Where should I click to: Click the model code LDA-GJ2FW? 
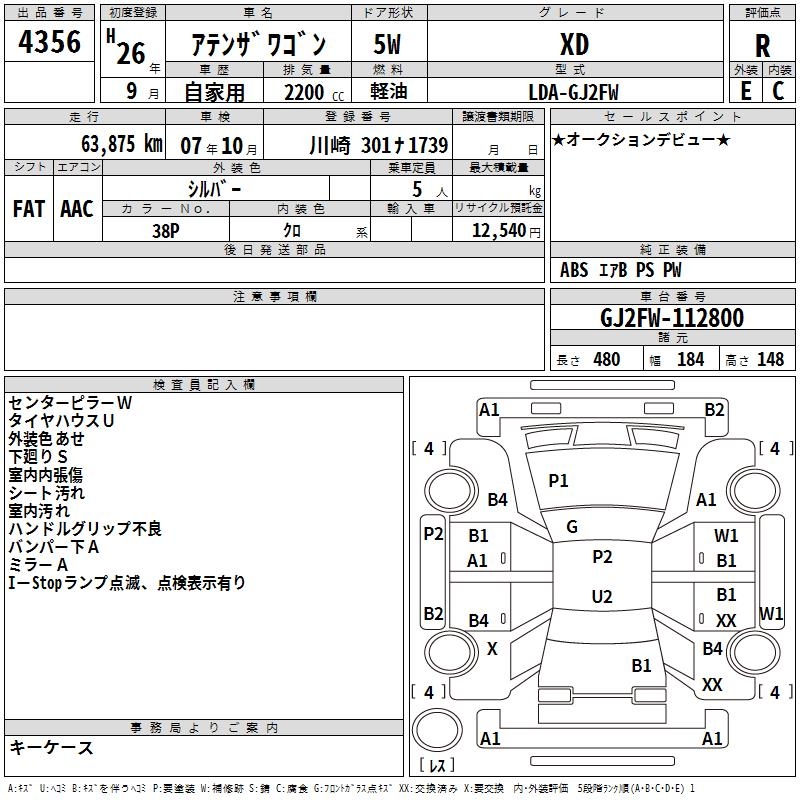click(x=573, y=92)
